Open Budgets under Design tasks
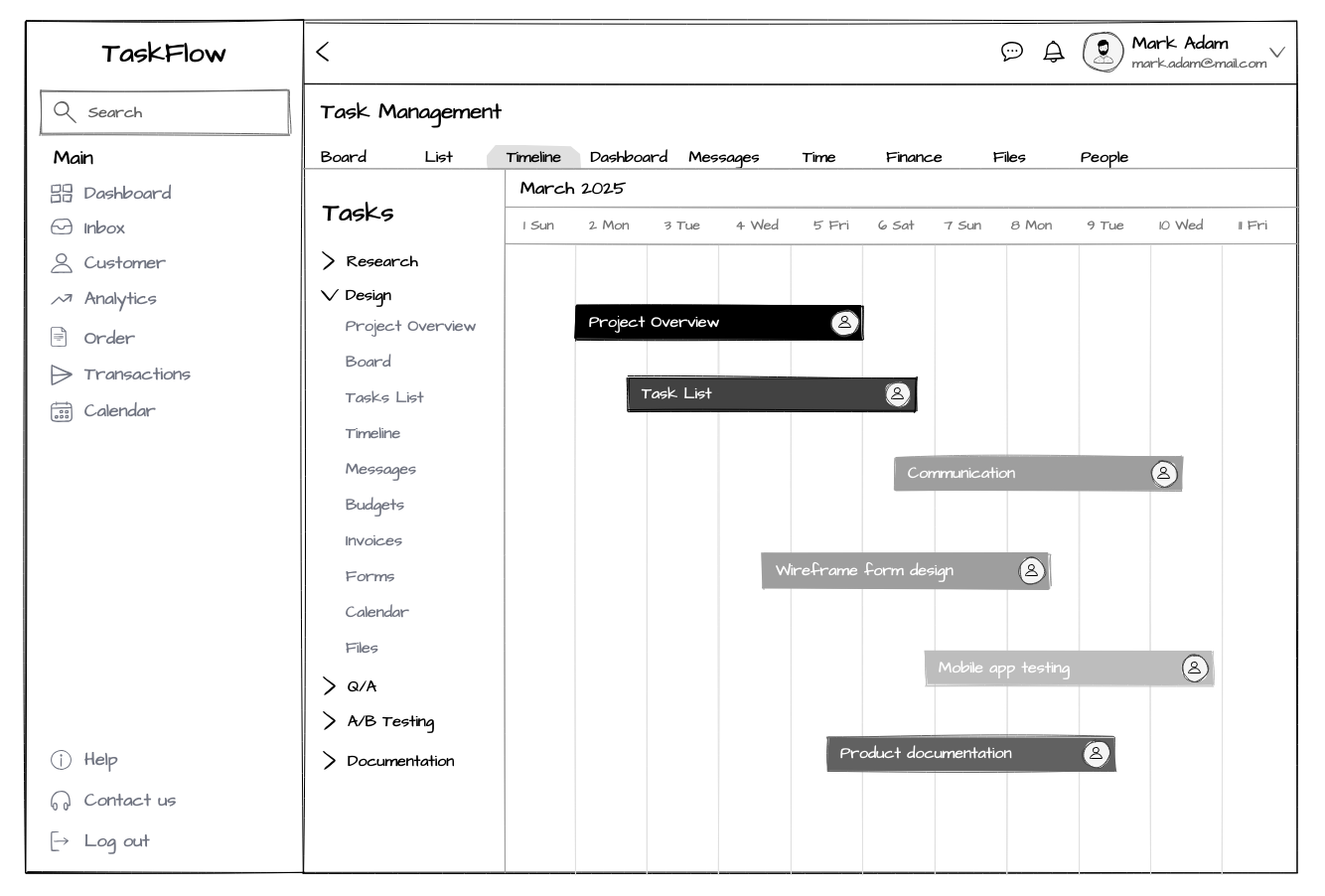The width and height of the screenshot is (1325, 896). (x=374, y=505)
